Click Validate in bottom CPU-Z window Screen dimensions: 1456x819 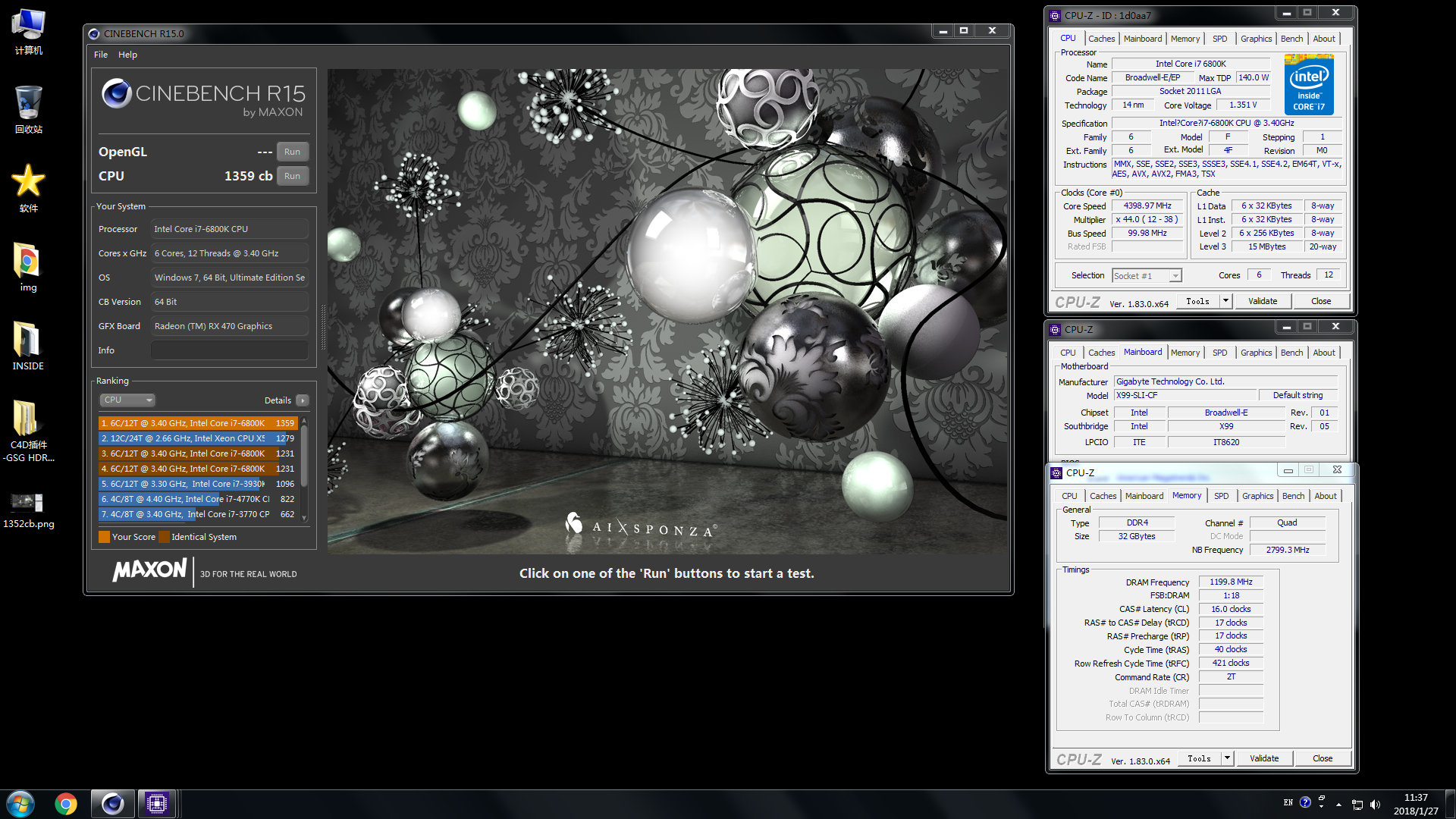tap(1264, 758)
